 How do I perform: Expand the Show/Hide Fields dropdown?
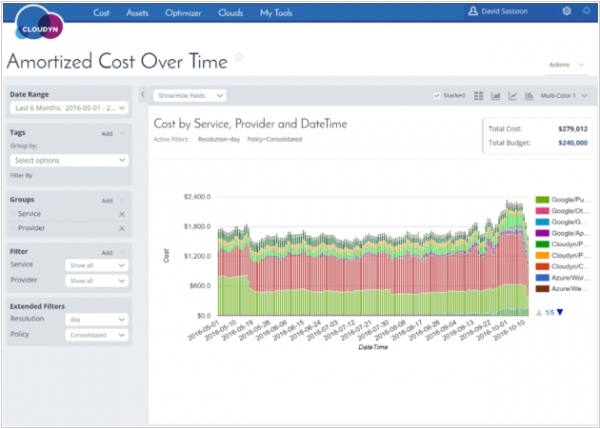tap(190, 95)
